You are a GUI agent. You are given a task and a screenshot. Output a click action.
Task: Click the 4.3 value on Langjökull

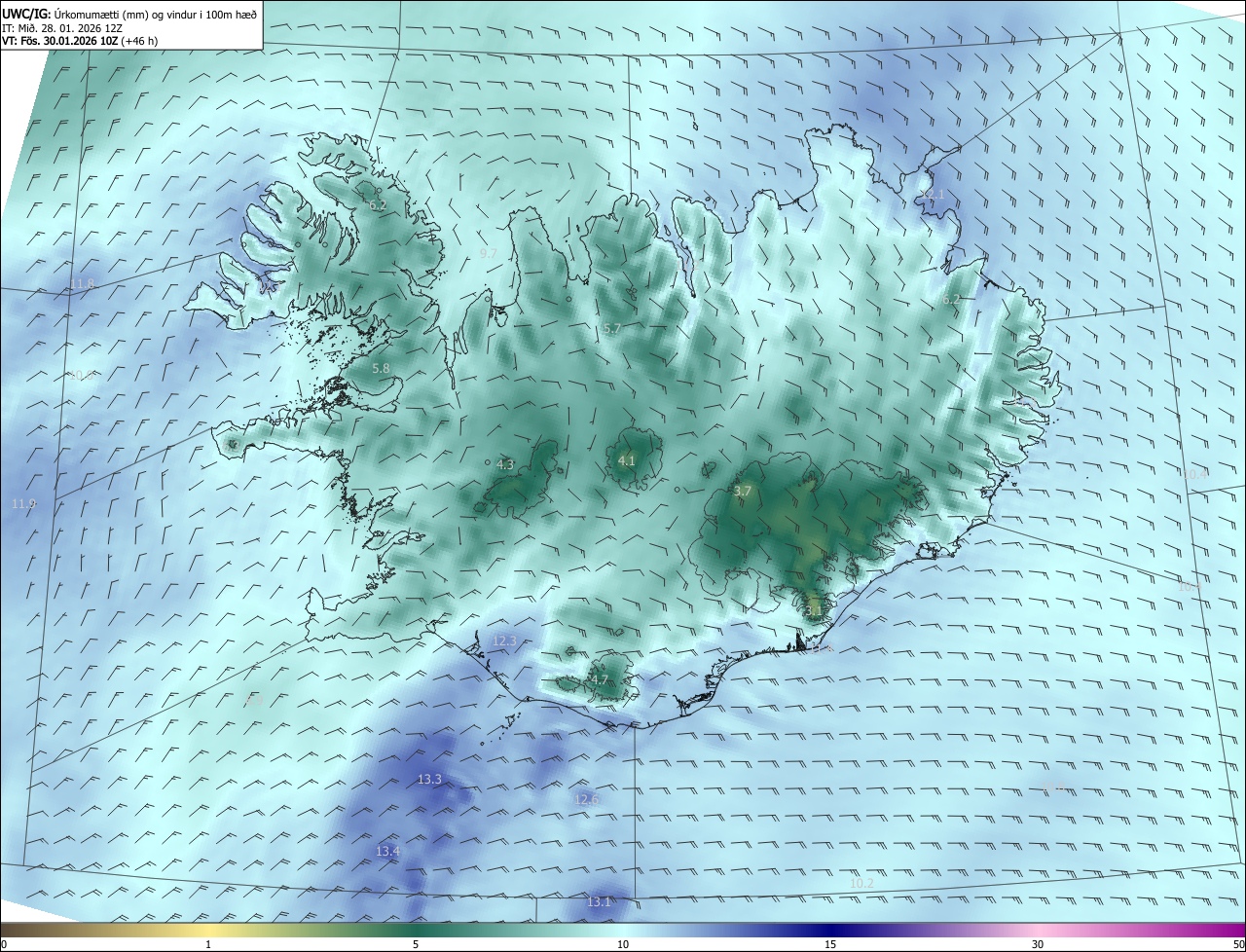pyautogui.click(x=505, y=464)
